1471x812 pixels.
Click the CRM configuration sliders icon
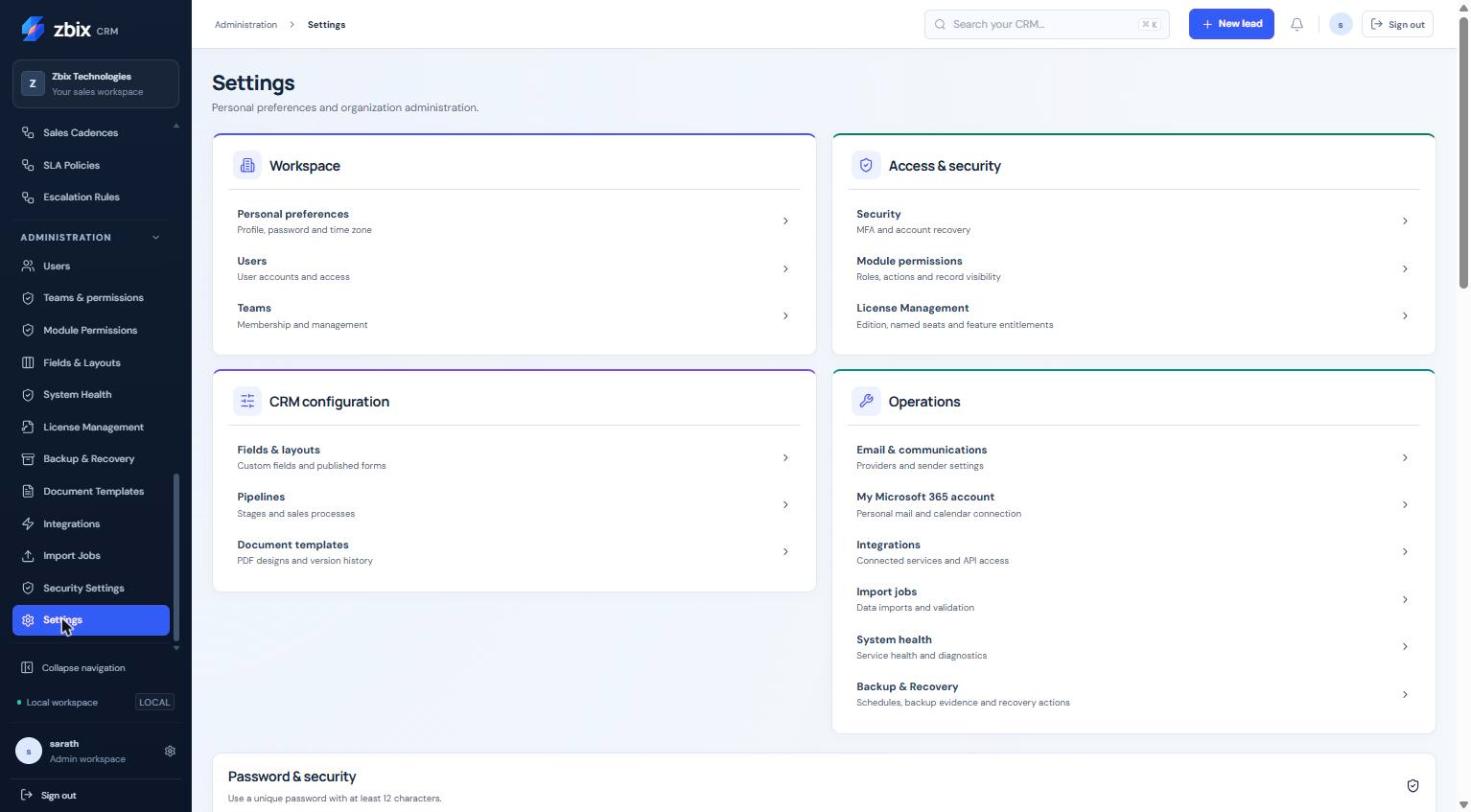point(247,401)
